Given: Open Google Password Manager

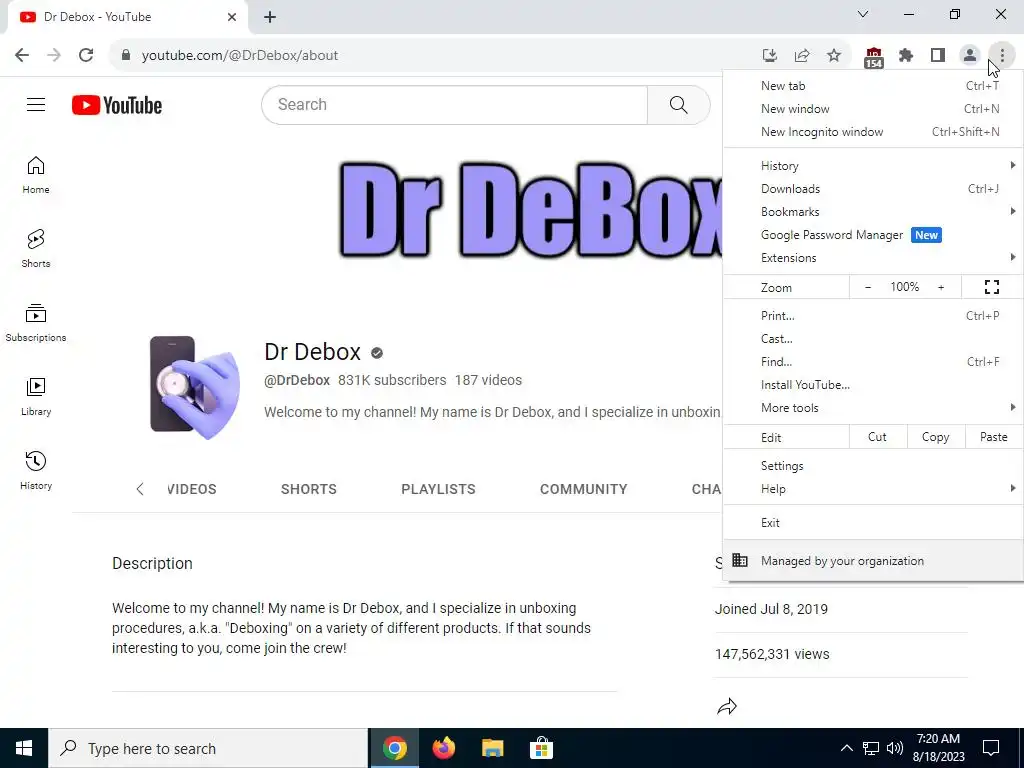Looking at the screenshot, I should [x=873, y=234].
